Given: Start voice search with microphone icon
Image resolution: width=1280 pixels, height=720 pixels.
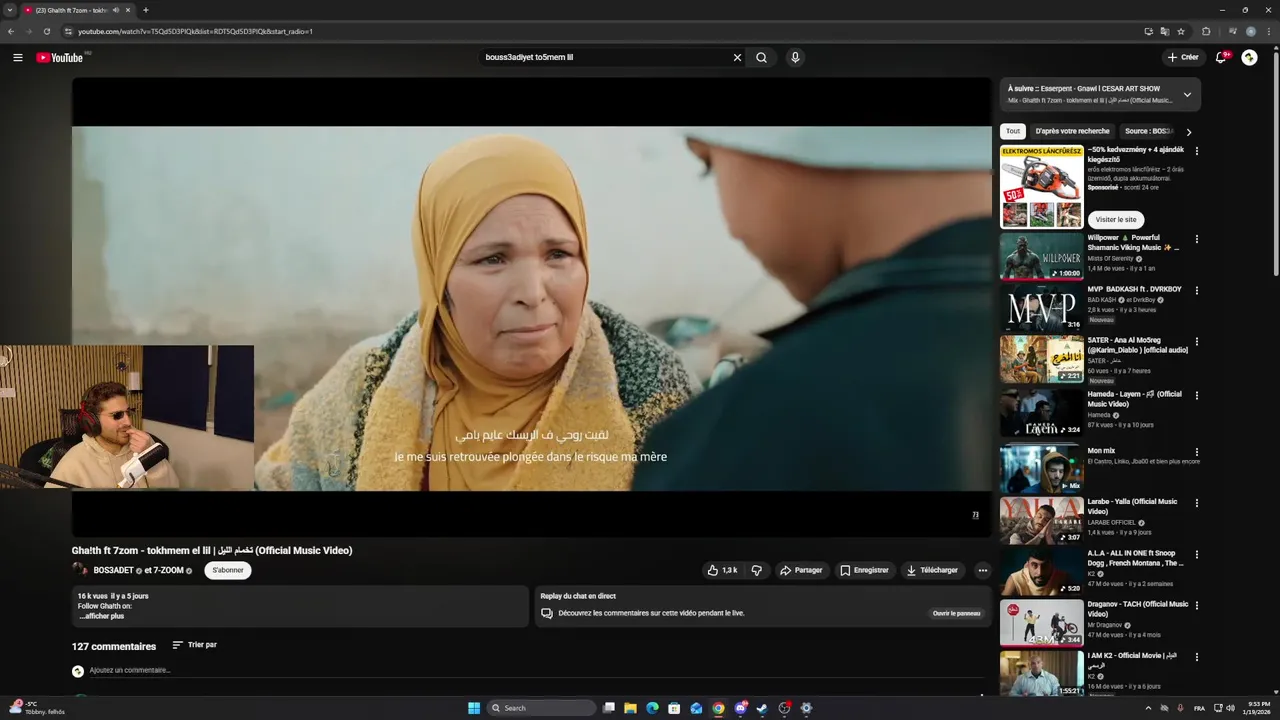Looking at the screenshot, I should click(795, 58).
